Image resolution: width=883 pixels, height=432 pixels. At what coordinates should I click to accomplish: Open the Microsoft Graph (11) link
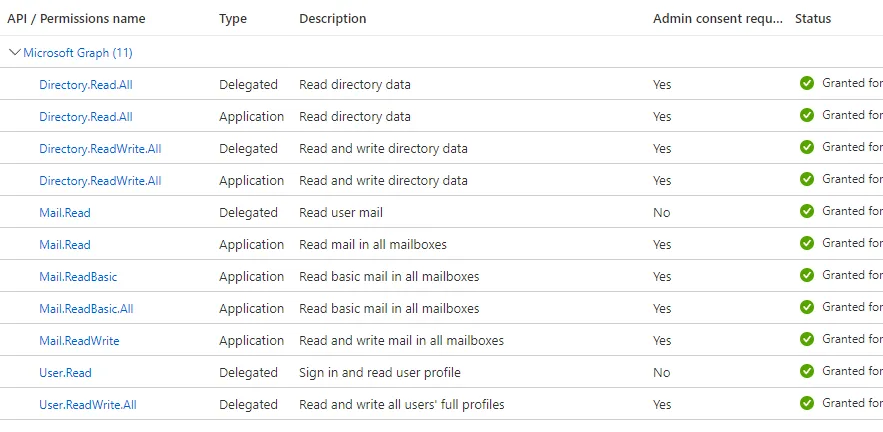[78, 52]
